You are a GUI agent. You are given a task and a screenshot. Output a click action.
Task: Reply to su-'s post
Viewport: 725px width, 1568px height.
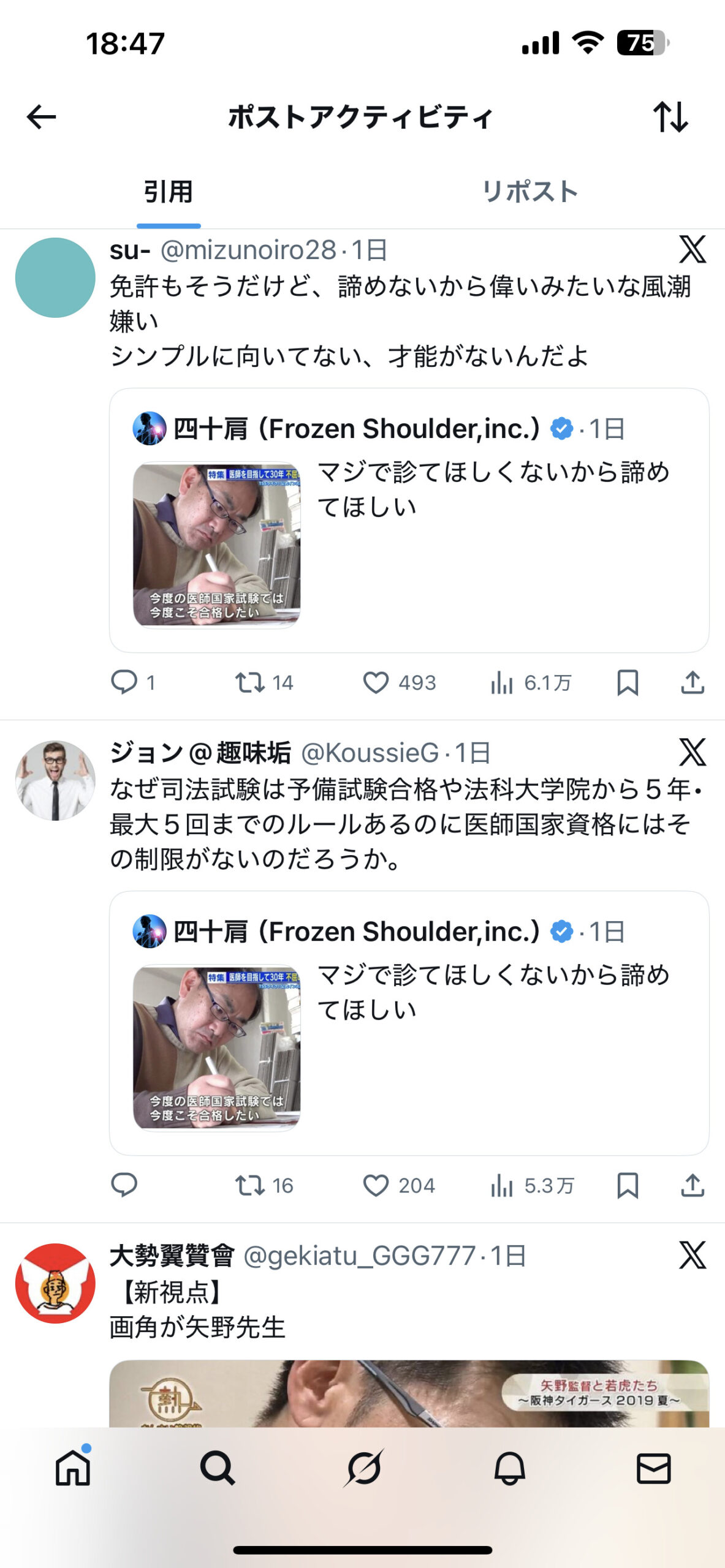(x=124, y=682)
